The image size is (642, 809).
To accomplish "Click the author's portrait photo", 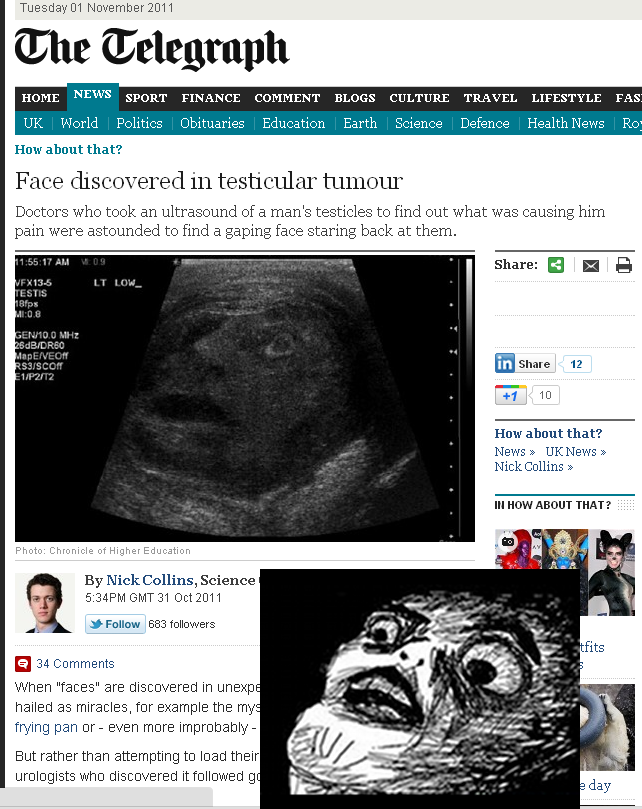I will (x=44, y=603).
